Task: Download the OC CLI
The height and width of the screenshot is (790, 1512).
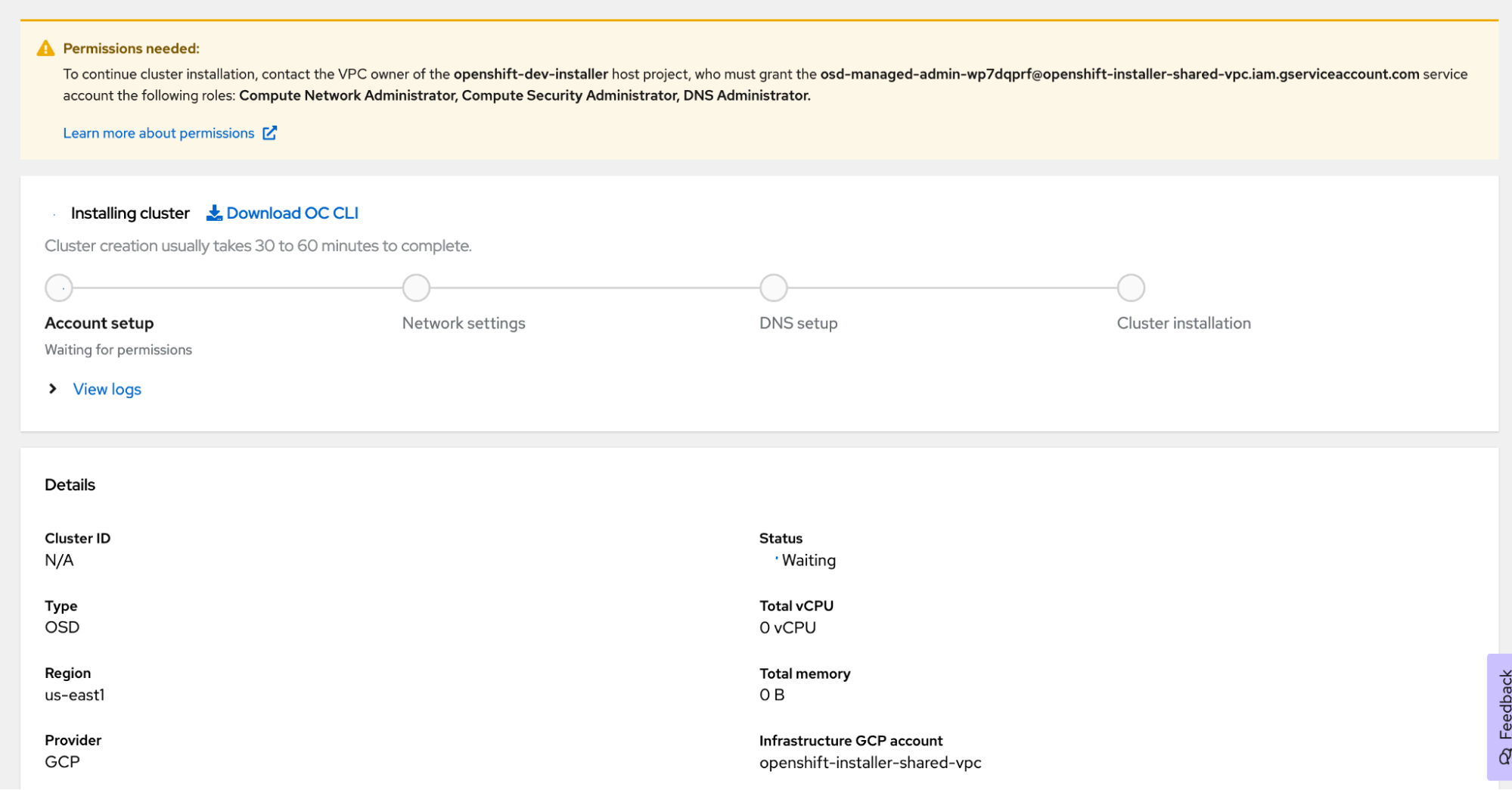Action: [292, 213]
